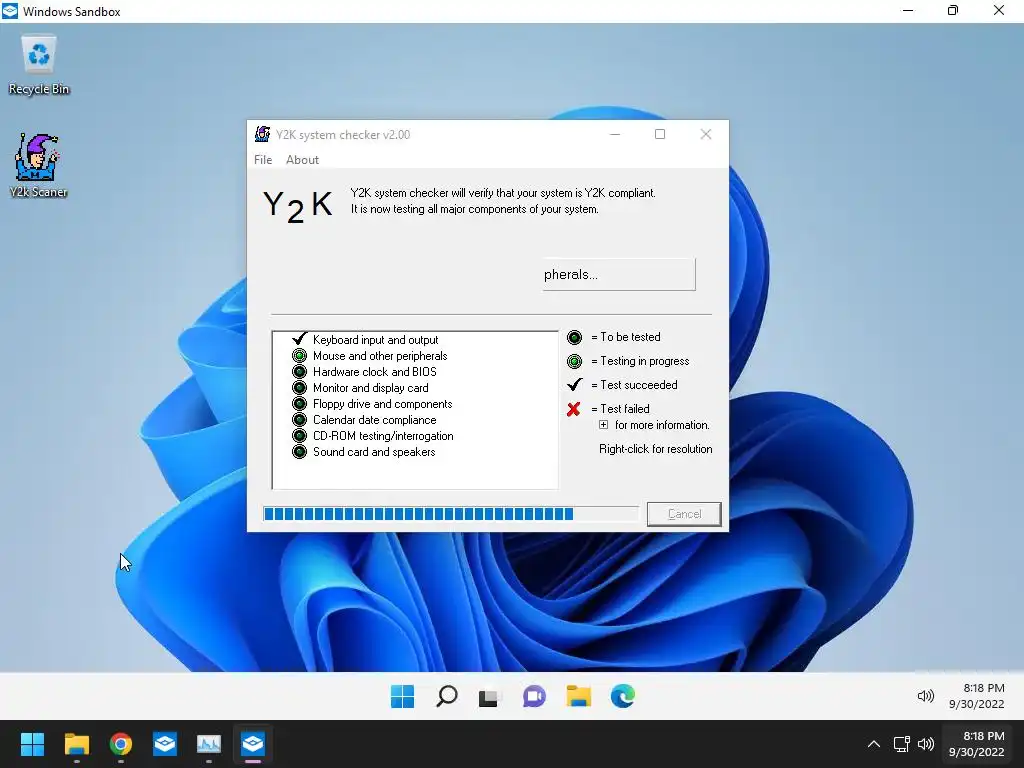This screenshot has width=1024, height=768.
Task: Select 'Monitor and display card' row
Action: (370, 388)
